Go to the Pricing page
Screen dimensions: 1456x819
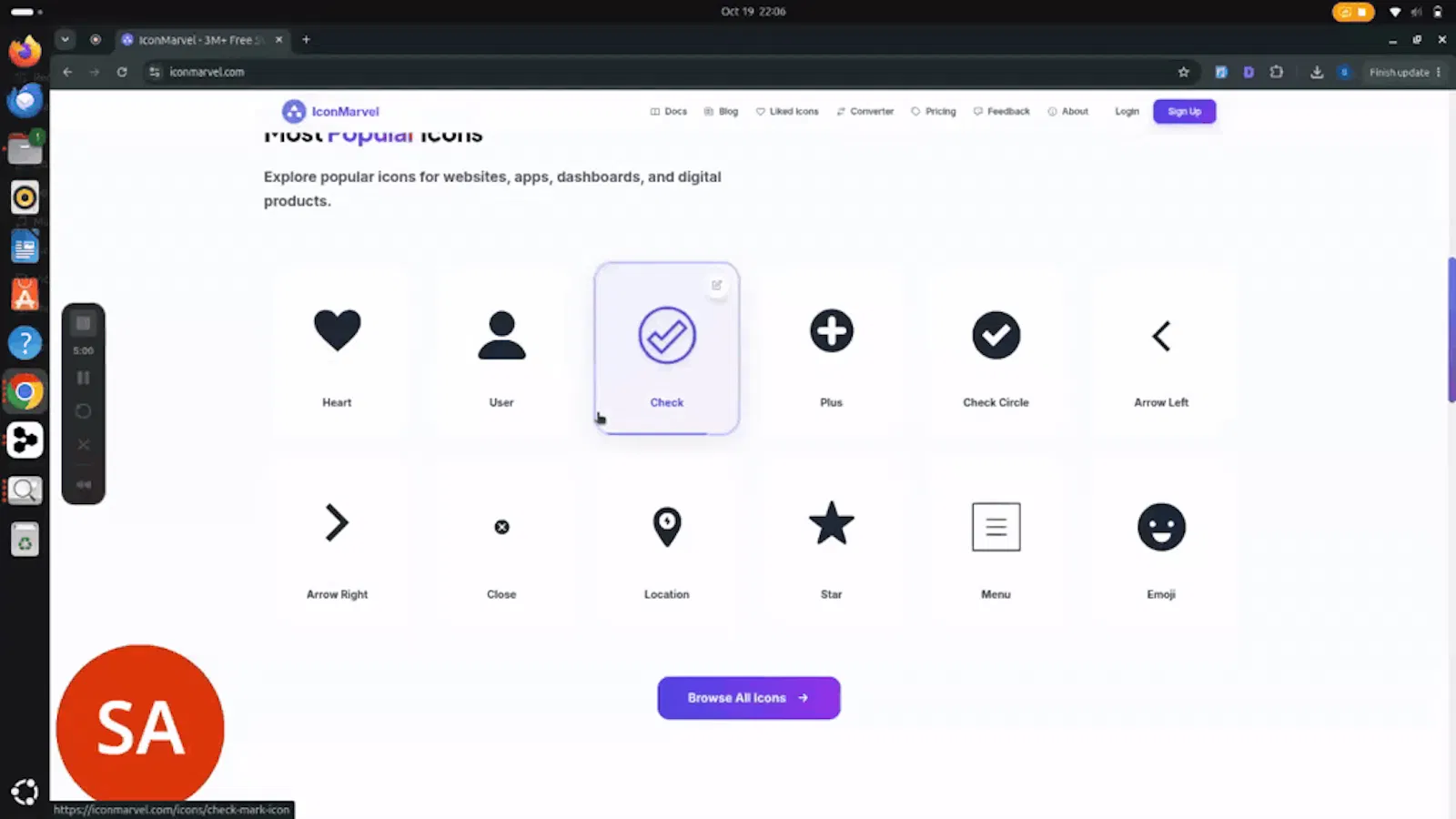[934, 111]
